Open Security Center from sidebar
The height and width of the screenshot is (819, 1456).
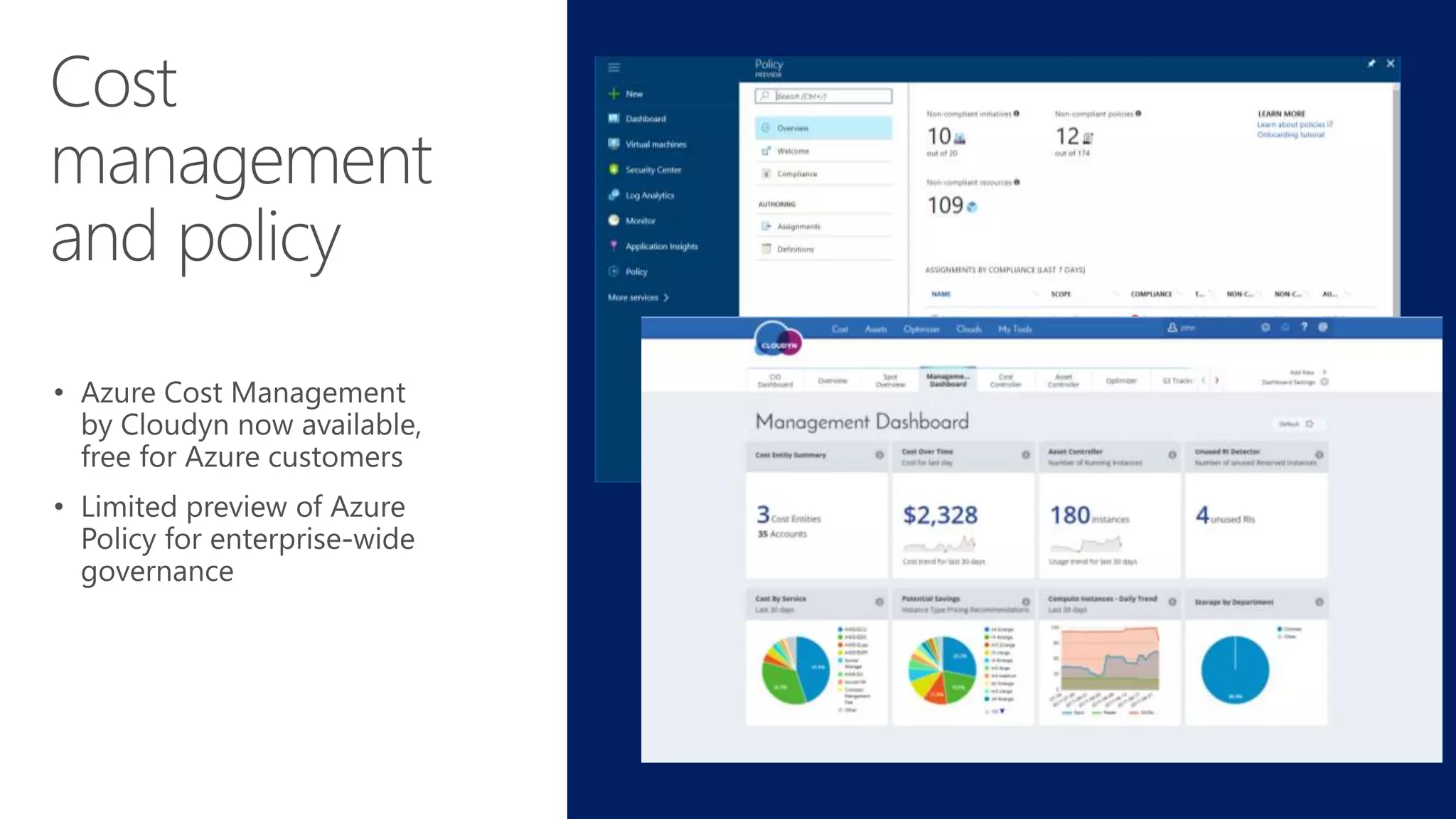tap(653, 170)
